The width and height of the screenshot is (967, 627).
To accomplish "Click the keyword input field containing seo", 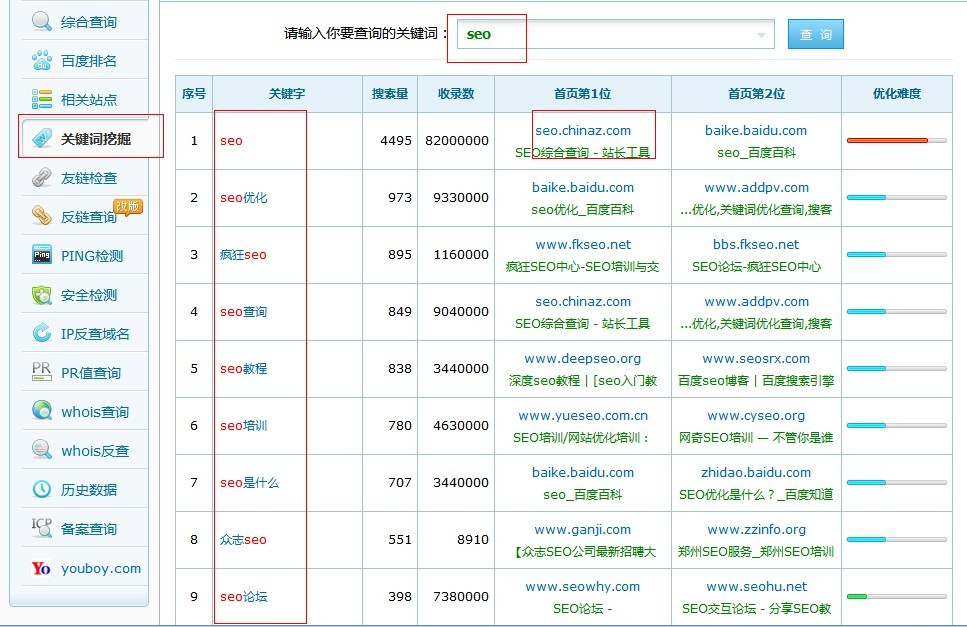I will pos(615,34).
